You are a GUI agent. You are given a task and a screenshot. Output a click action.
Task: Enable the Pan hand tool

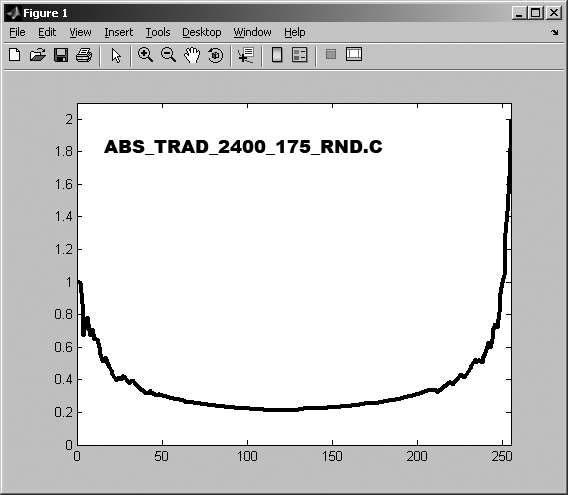[192, 55]
